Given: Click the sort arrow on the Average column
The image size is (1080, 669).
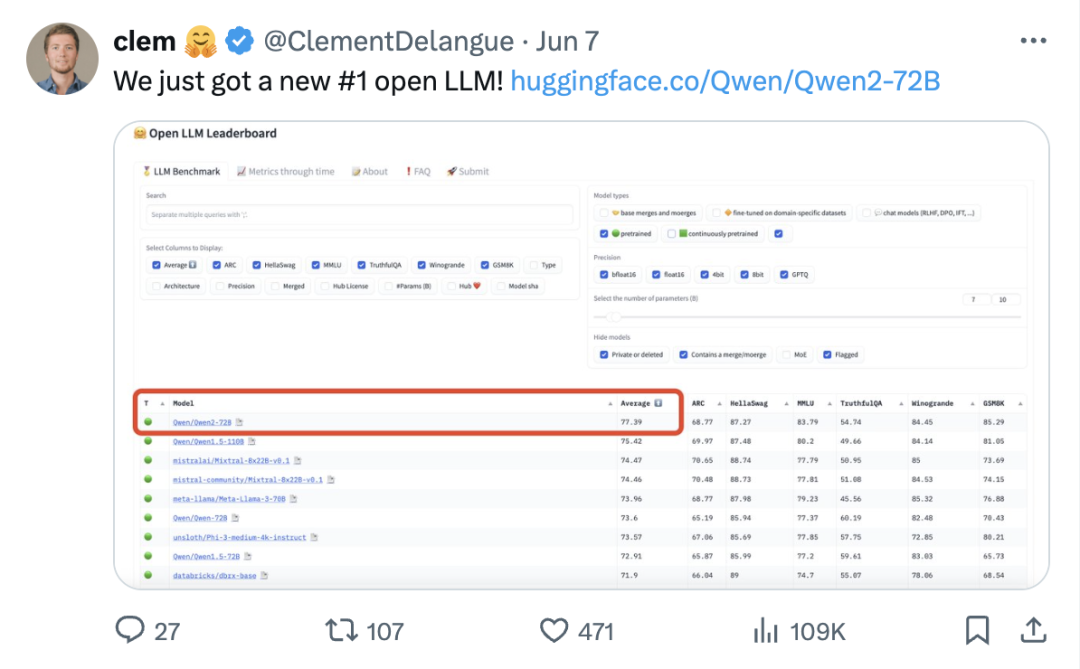Looking at the screenshot, I should point(611,403).
